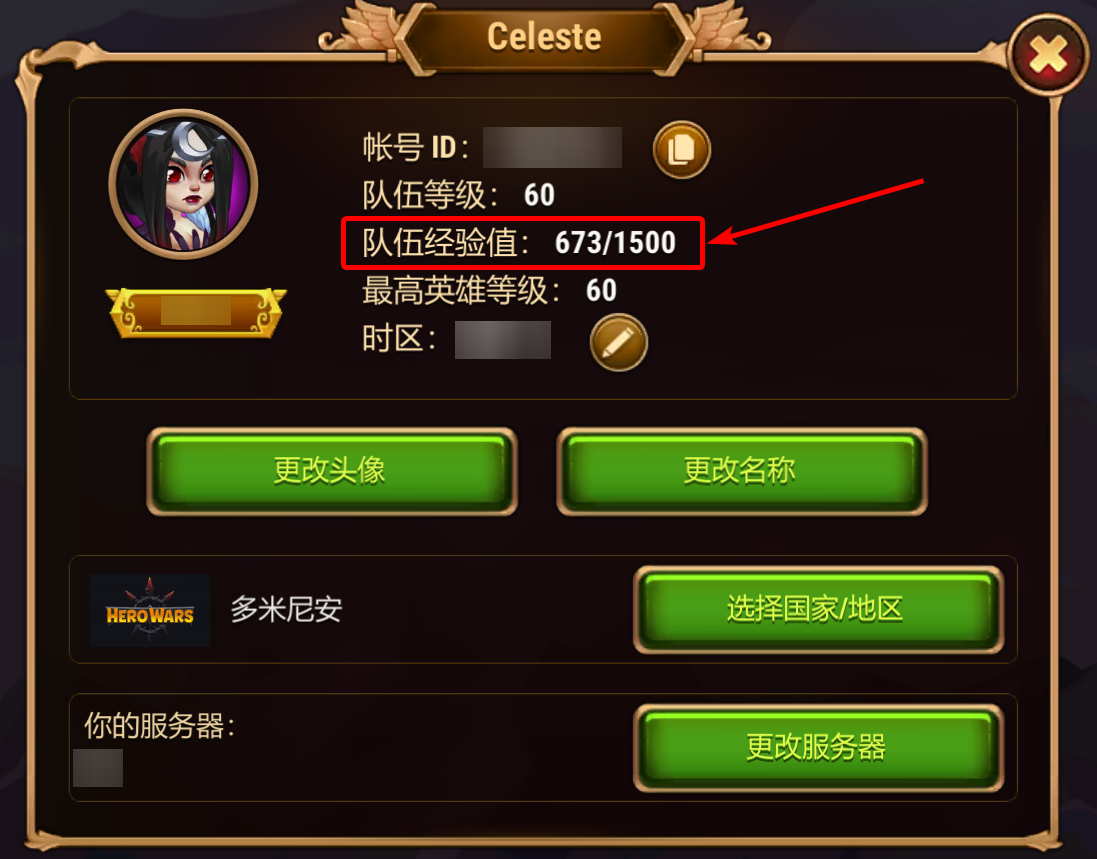The image size is (1097, 859).
Task: Click the Hero Wars logo image
Action: tap(150, 610)
